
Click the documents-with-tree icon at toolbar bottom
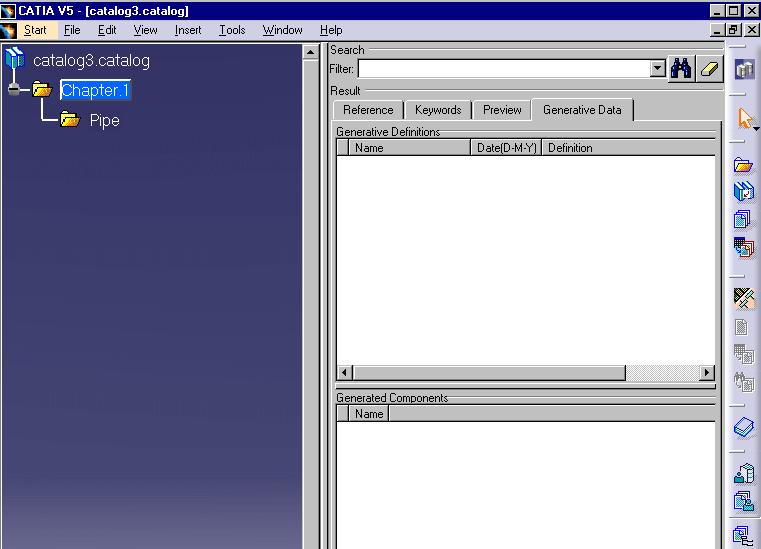point(743,536)
